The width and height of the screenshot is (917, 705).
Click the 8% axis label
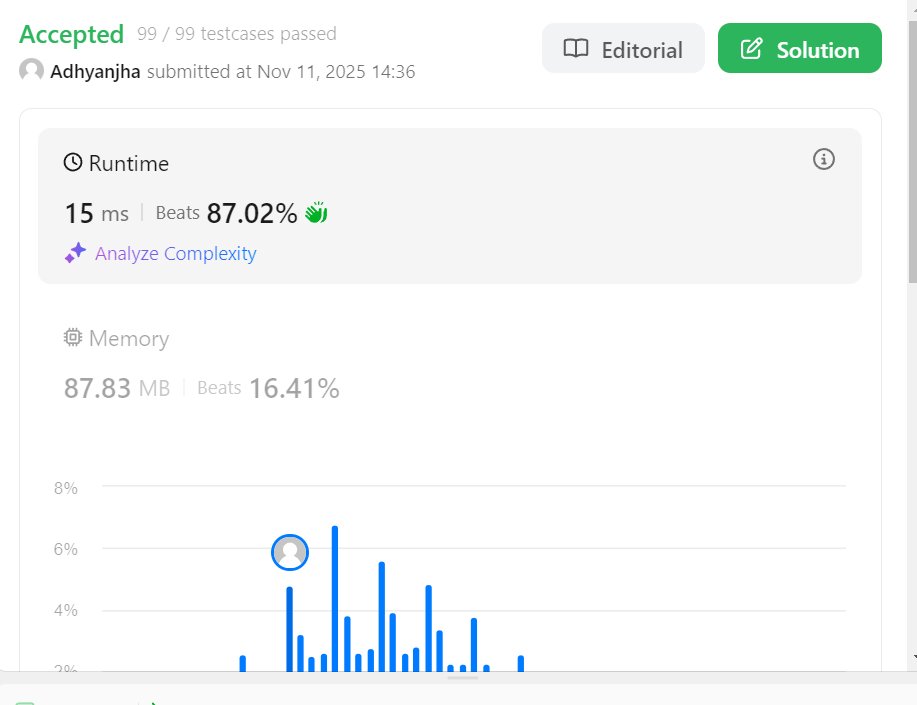pos(66,488)
